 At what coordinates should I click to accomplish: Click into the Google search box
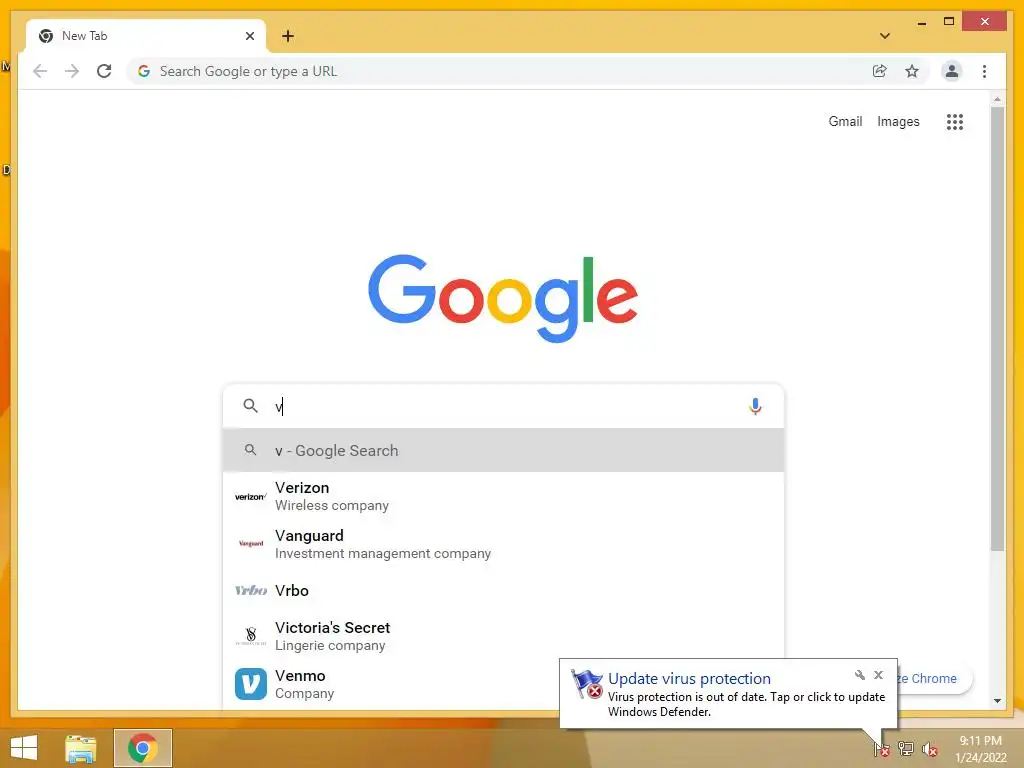pyautogui.click(x=504, y=406)
